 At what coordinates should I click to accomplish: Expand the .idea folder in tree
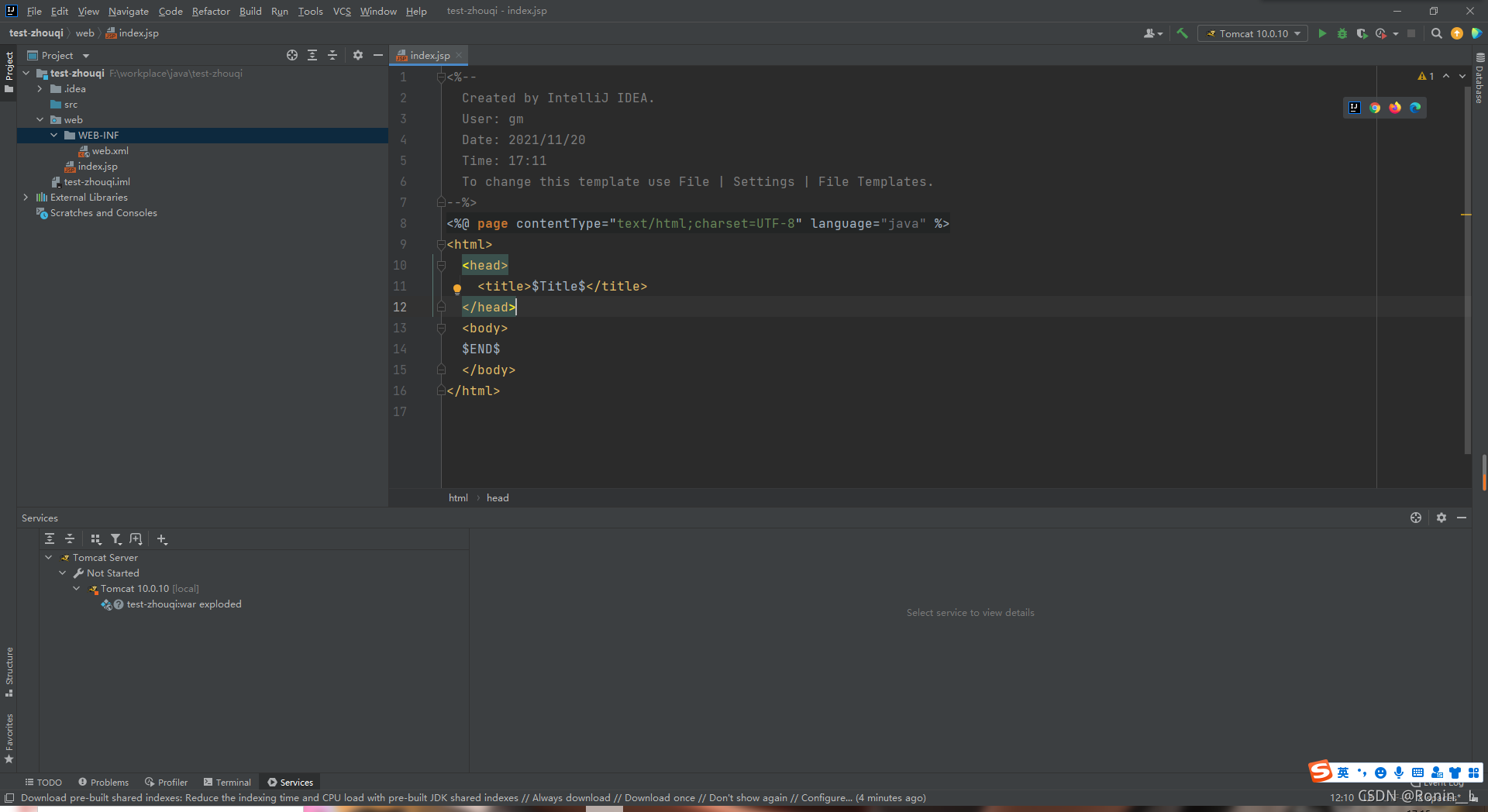(40, 89)
